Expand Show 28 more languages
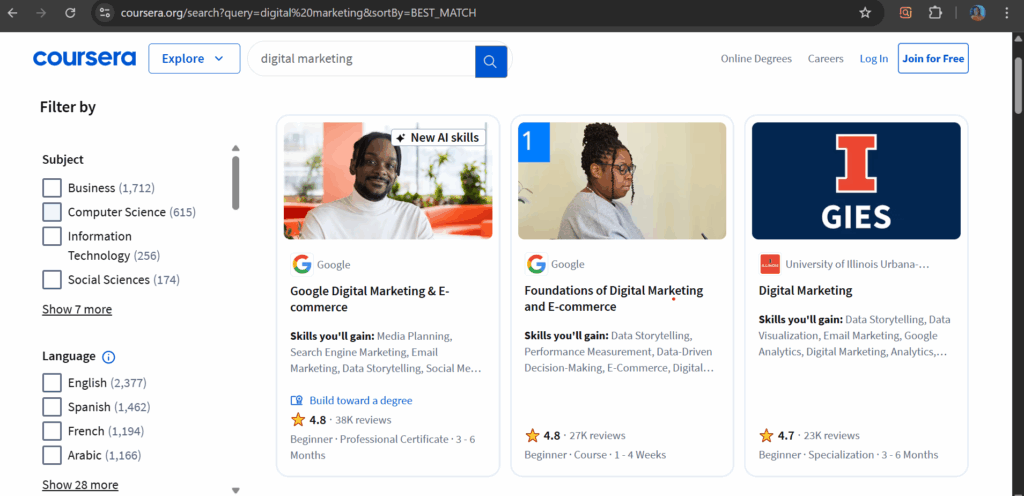This screenshot has height=496, width=1024. pos(80,485)
